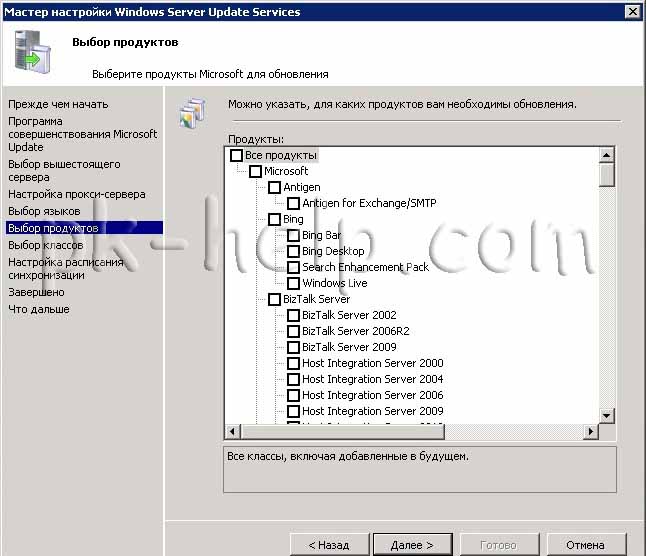
Task: Click the horizontal scrollbar left arrow
Action: click(232, 431)
